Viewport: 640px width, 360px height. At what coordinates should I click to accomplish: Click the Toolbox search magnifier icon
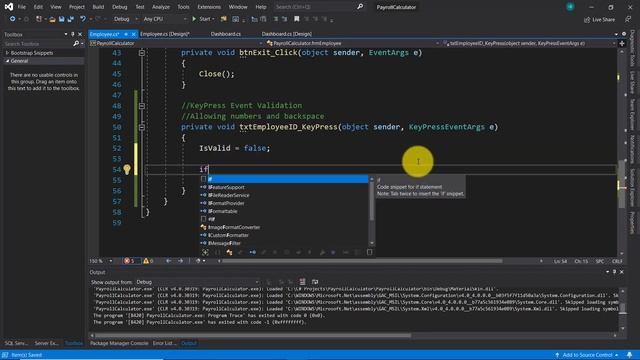click(x=76, y=43)
